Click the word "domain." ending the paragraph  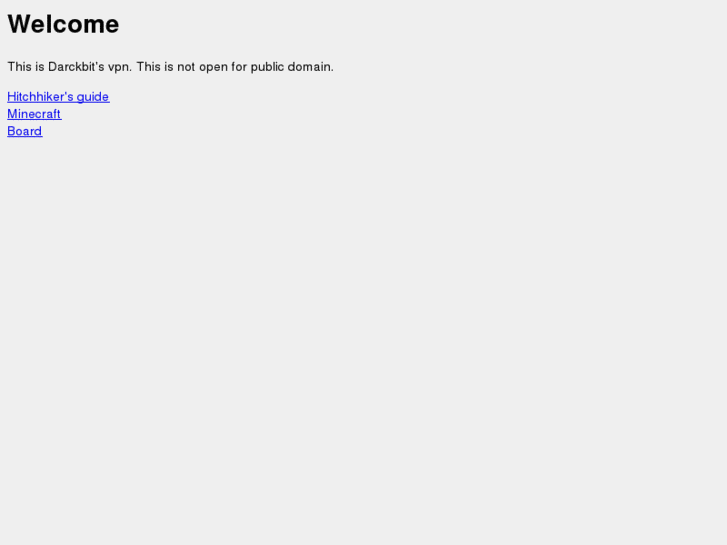311,67
